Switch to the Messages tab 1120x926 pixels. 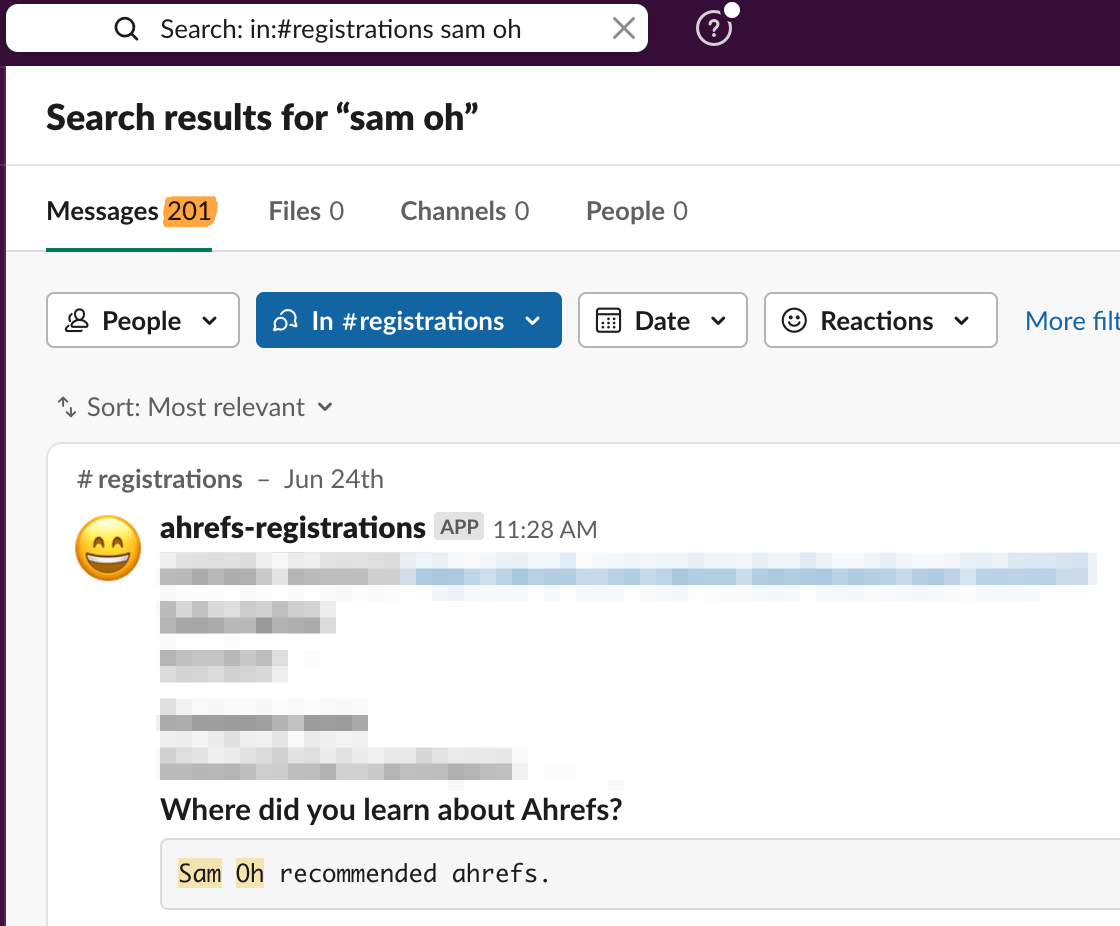pos(128,212)
